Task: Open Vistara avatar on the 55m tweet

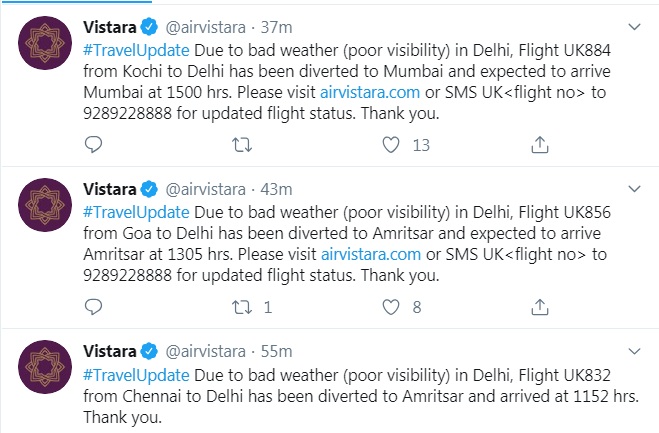Action: pos(45,367)
